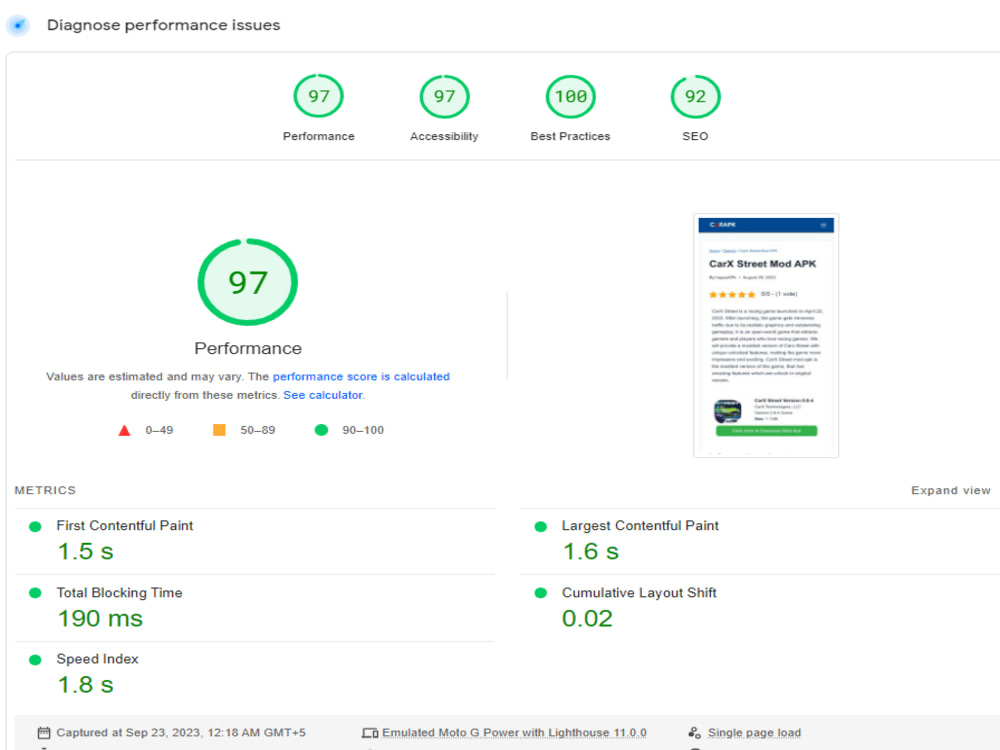The width and height of the screenshot is (1000, 750).
Task: Click the orange square 50–89 legend icon
Action: tap(219, 430)
